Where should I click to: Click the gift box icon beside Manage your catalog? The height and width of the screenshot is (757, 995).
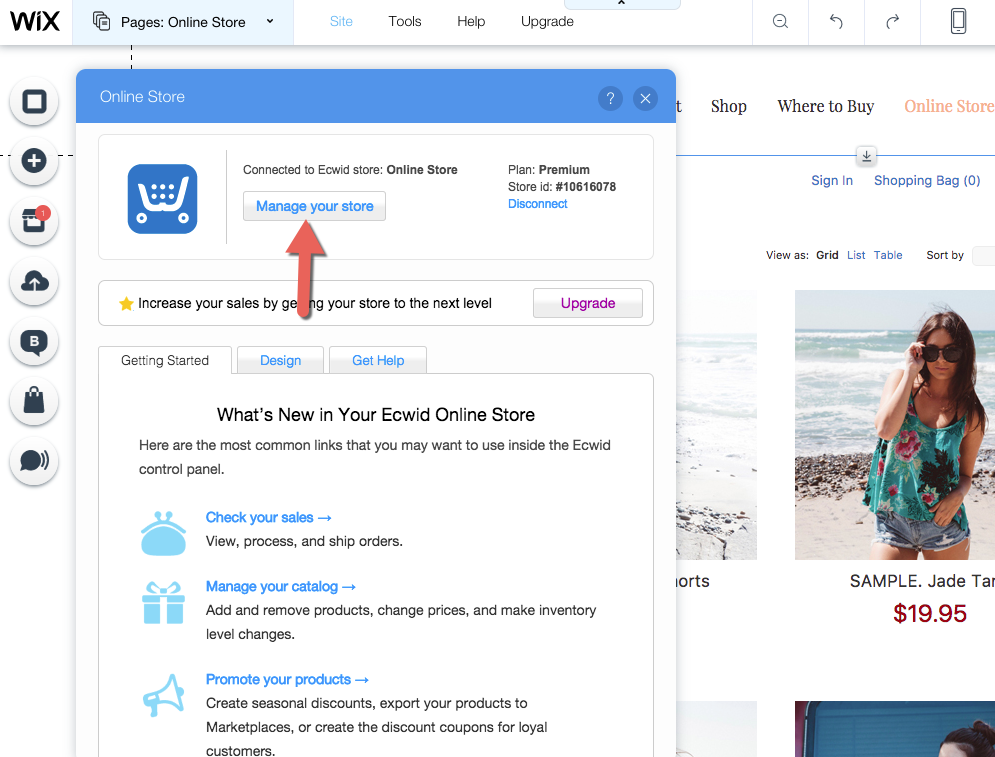[x=163, y=603]
